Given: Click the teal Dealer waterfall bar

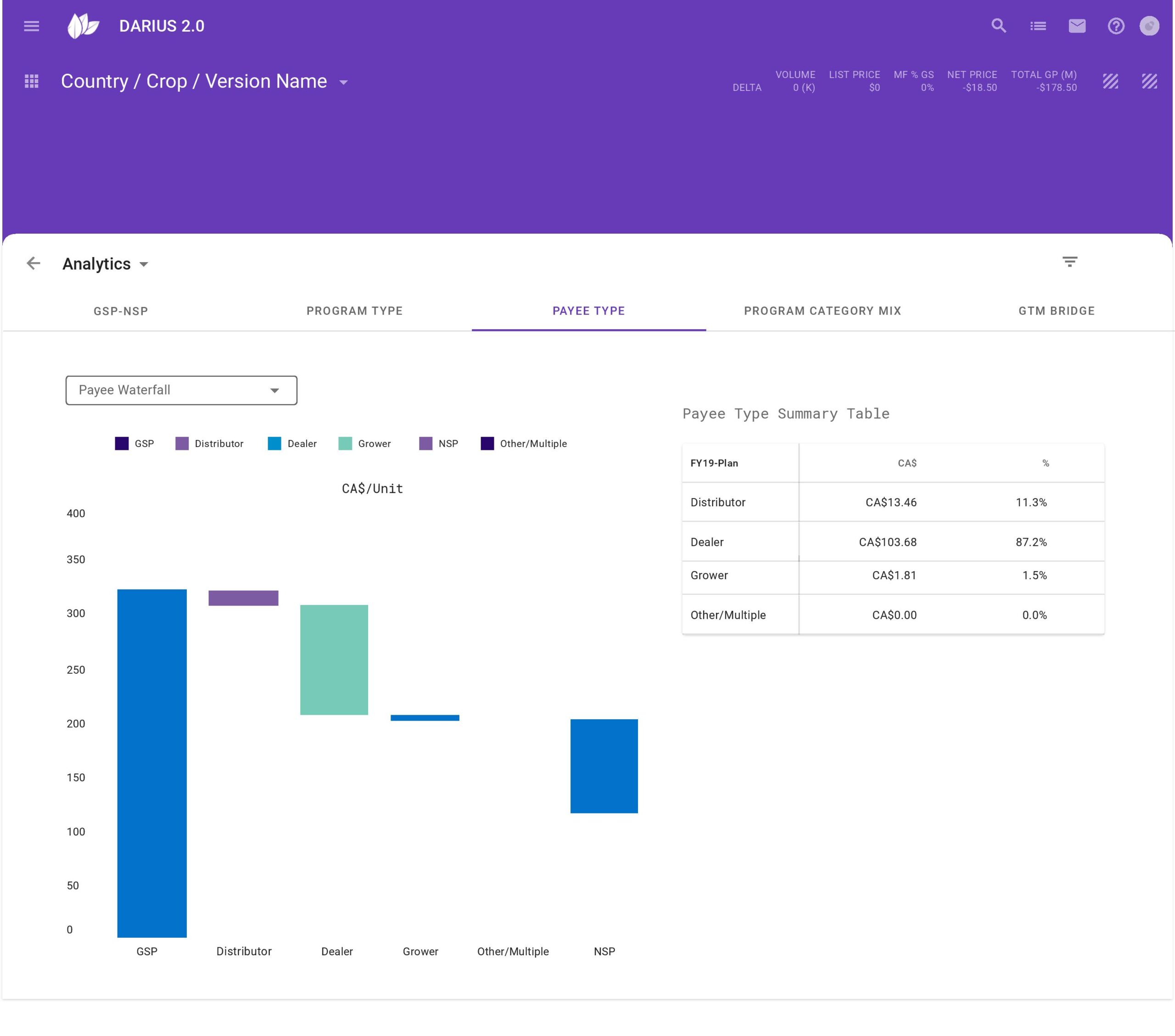Looking at the screenshot, I should (x=334, y=660).
